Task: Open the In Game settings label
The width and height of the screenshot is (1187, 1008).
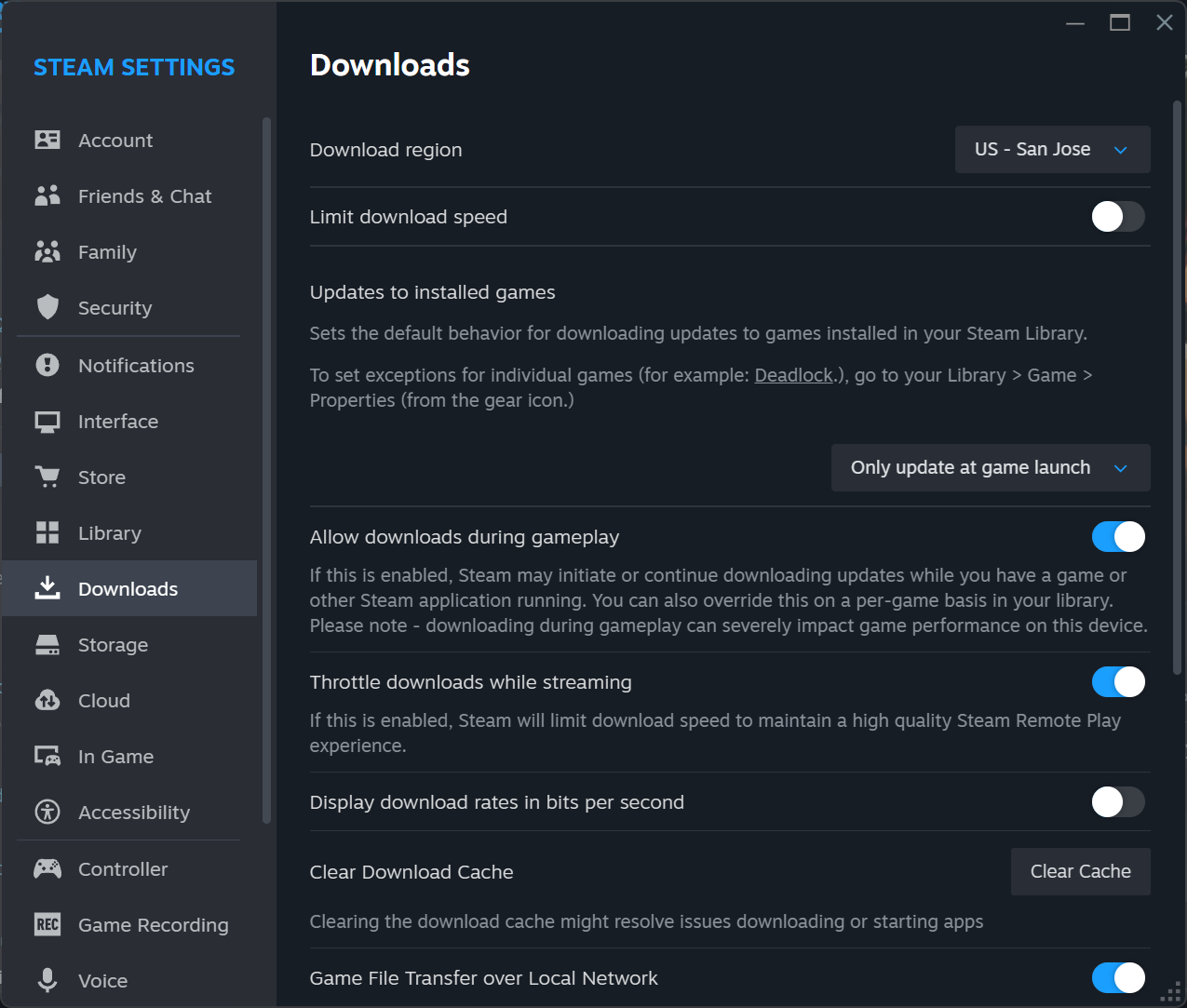Action: point(115,757)
